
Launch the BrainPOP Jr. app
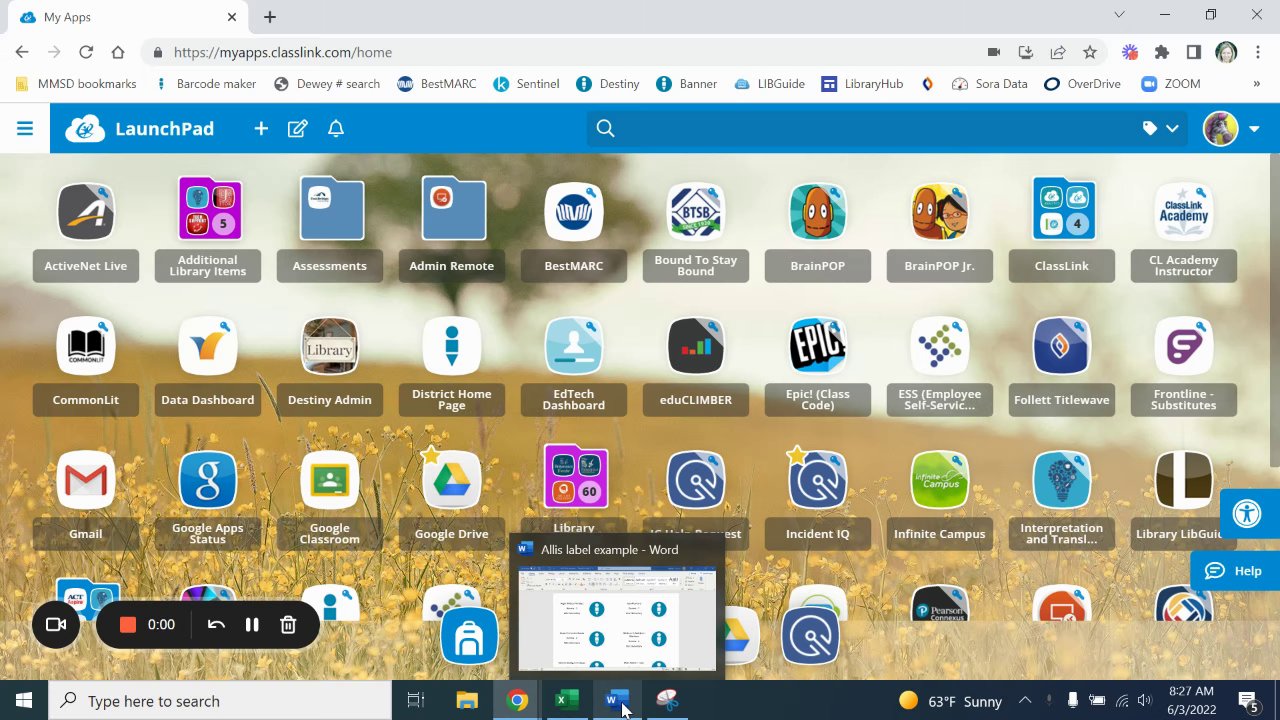point(940,212)
